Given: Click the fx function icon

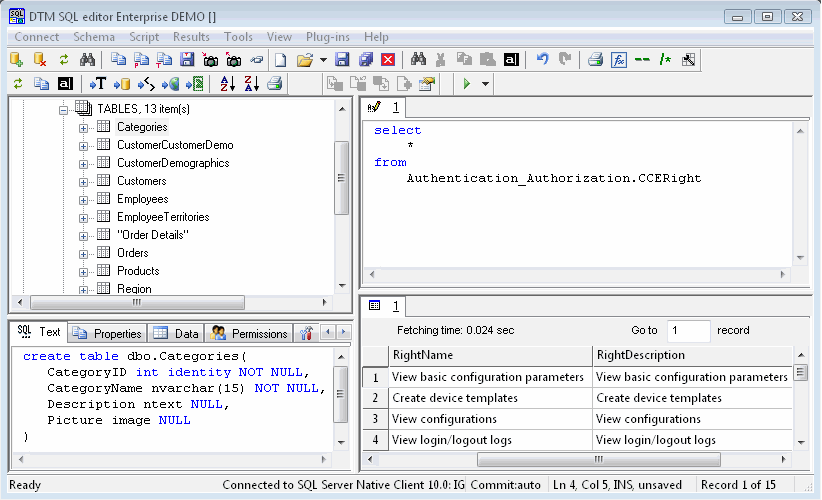Looking at the screenshot, I should click(619, 60).
